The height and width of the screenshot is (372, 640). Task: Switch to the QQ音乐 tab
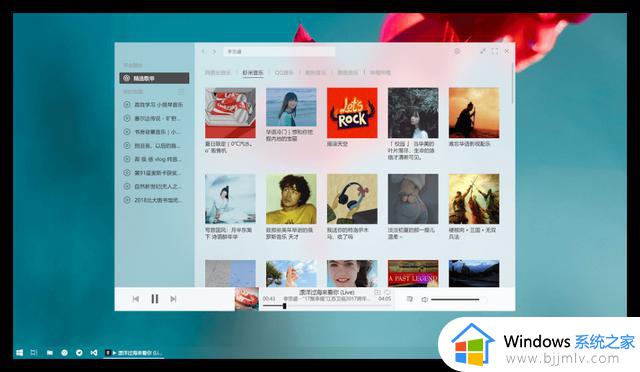point(284,73)
